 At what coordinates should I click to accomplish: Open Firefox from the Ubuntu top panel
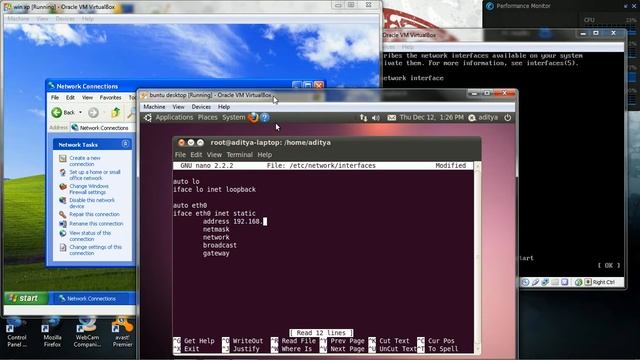click(x=253, y=118)
